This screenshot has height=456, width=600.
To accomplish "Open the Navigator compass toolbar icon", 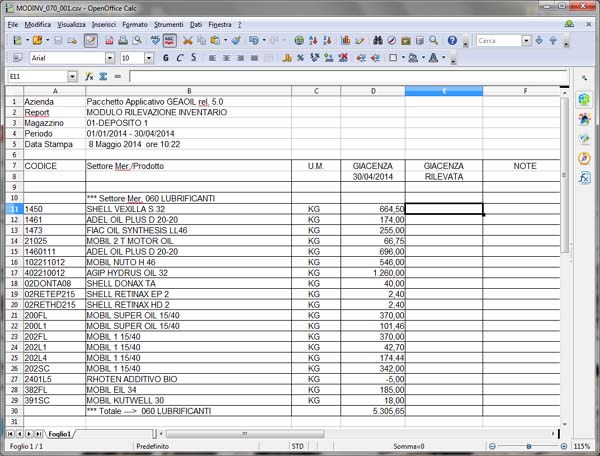I will (x=392, y=40).
